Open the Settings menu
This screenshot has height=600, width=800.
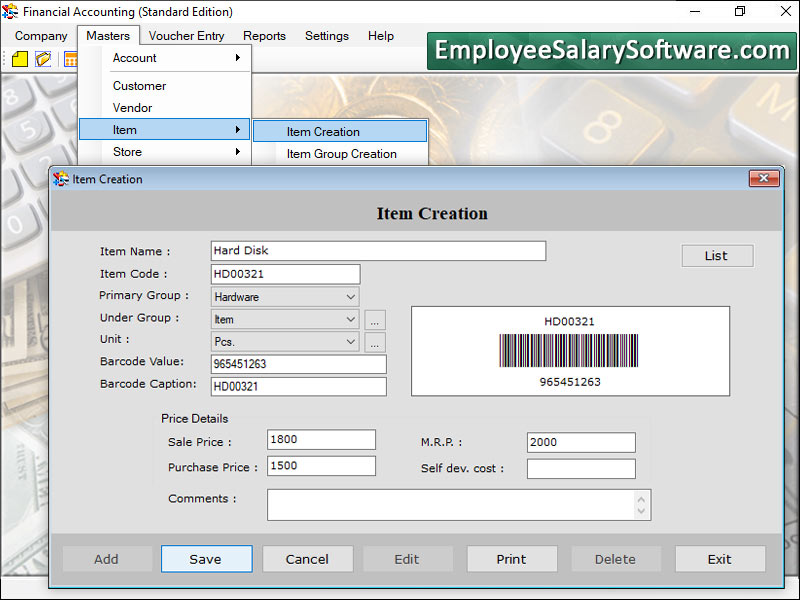[326, 35]
